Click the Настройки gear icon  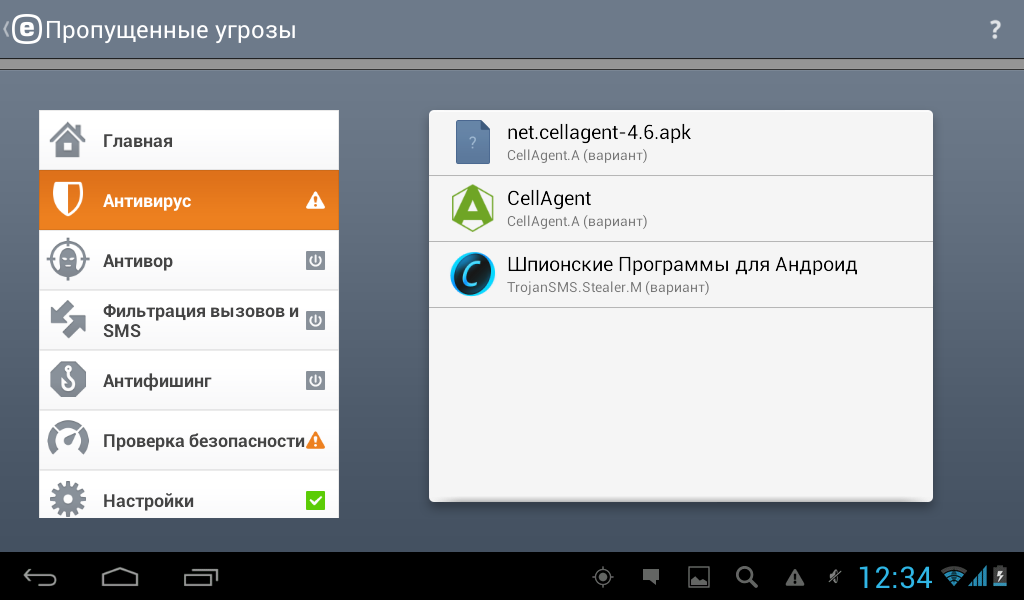(x=68, y=499)
